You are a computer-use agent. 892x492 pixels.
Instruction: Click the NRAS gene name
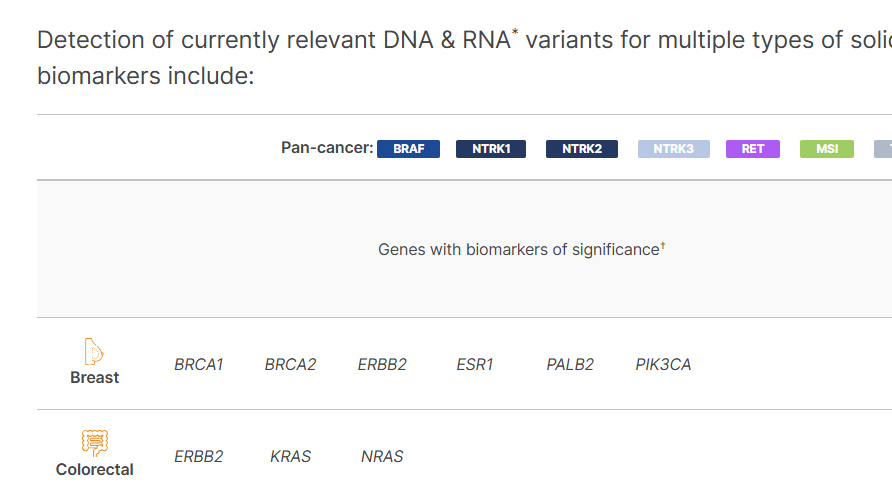(x=382, y=457)
